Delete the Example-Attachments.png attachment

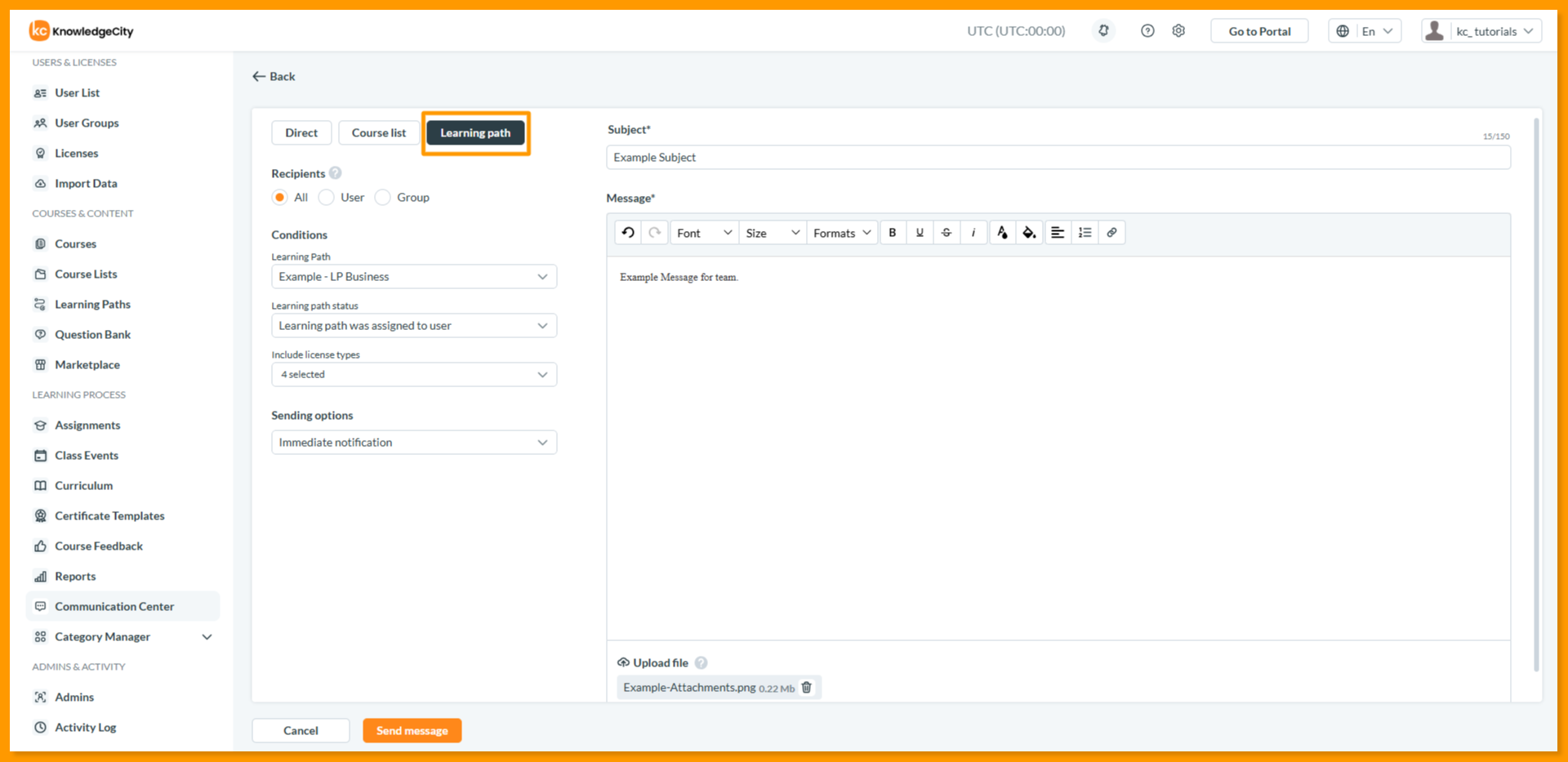tap(807, 688)
